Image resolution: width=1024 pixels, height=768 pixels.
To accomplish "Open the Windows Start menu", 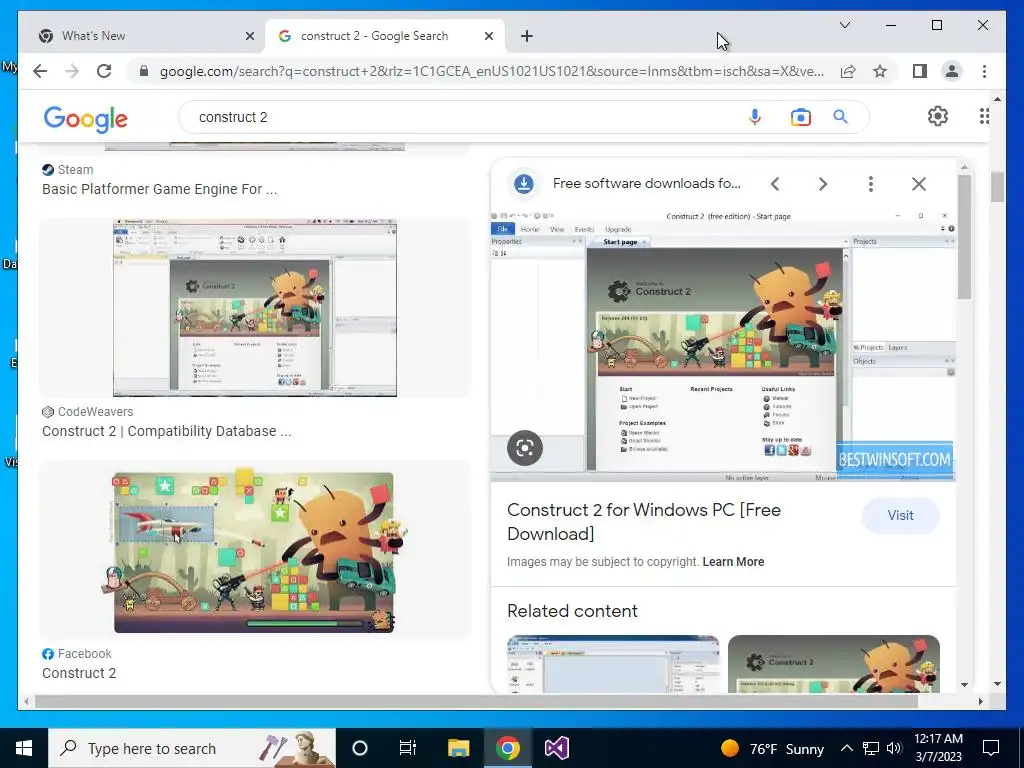I will coord(24,748).
